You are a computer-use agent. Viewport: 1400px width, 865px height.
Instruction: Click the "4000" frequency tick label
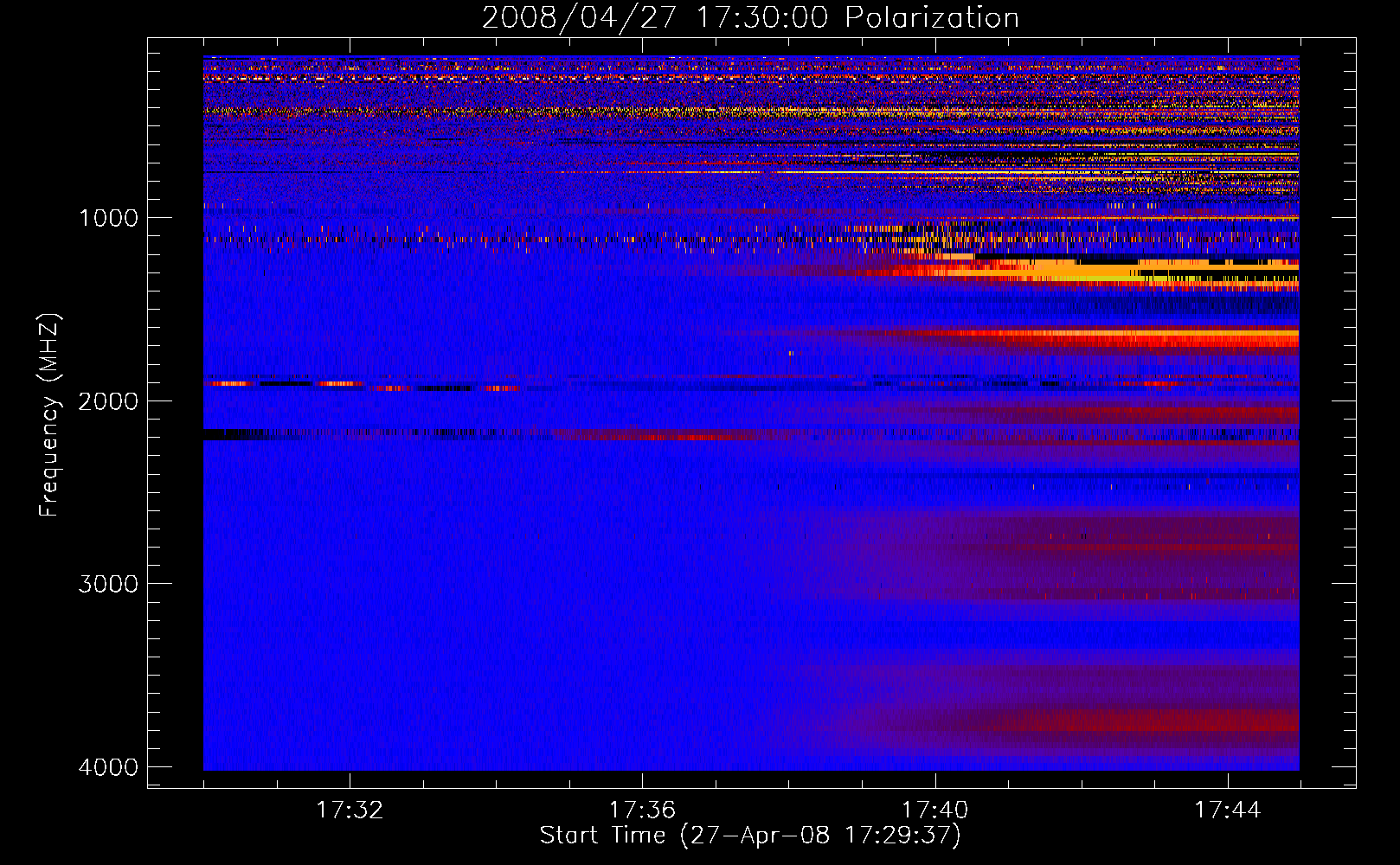pyautogui.click(x=108, y=767)
